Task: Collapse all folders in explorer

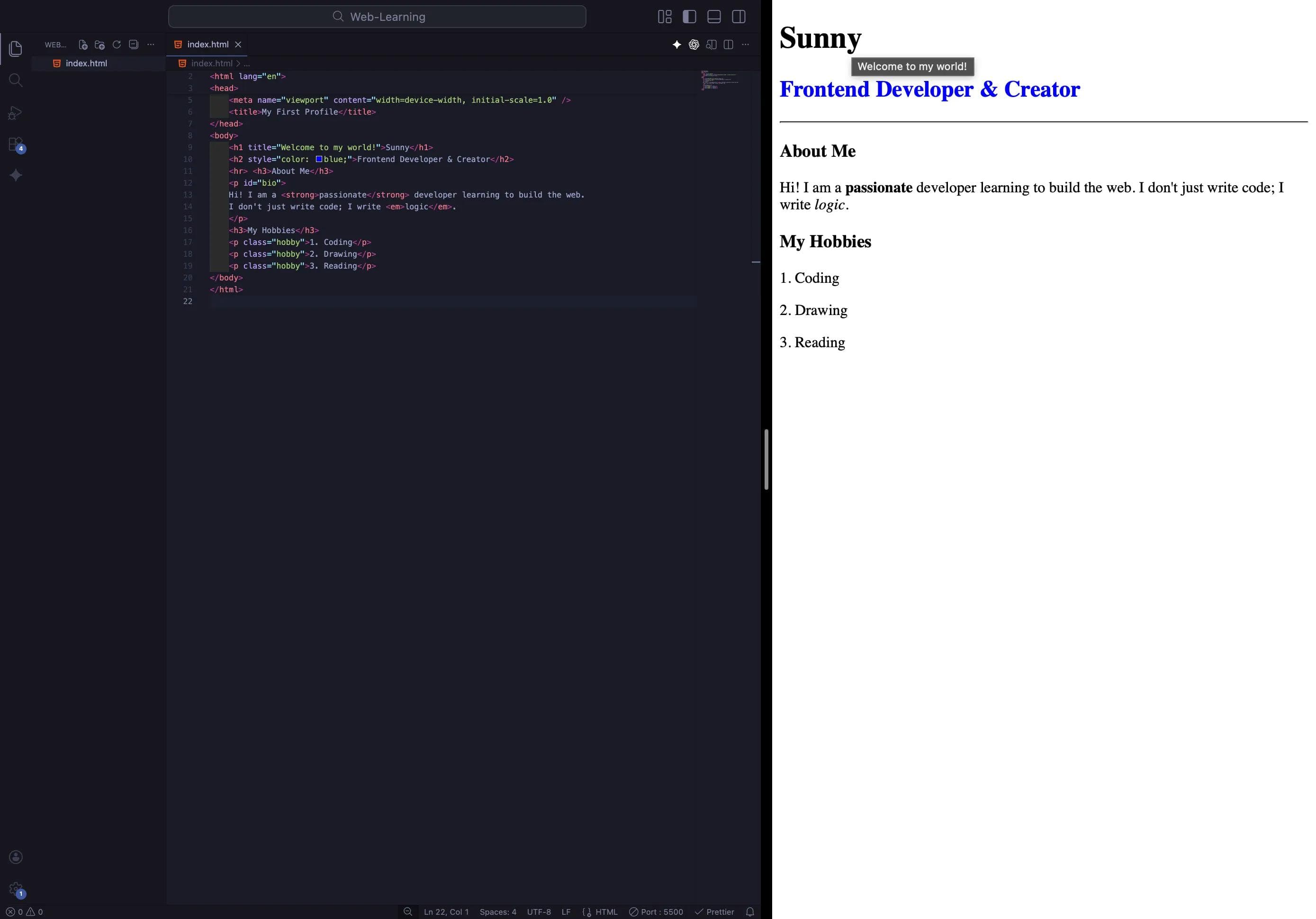Action: pyautogui.click(x=134, y=45)
